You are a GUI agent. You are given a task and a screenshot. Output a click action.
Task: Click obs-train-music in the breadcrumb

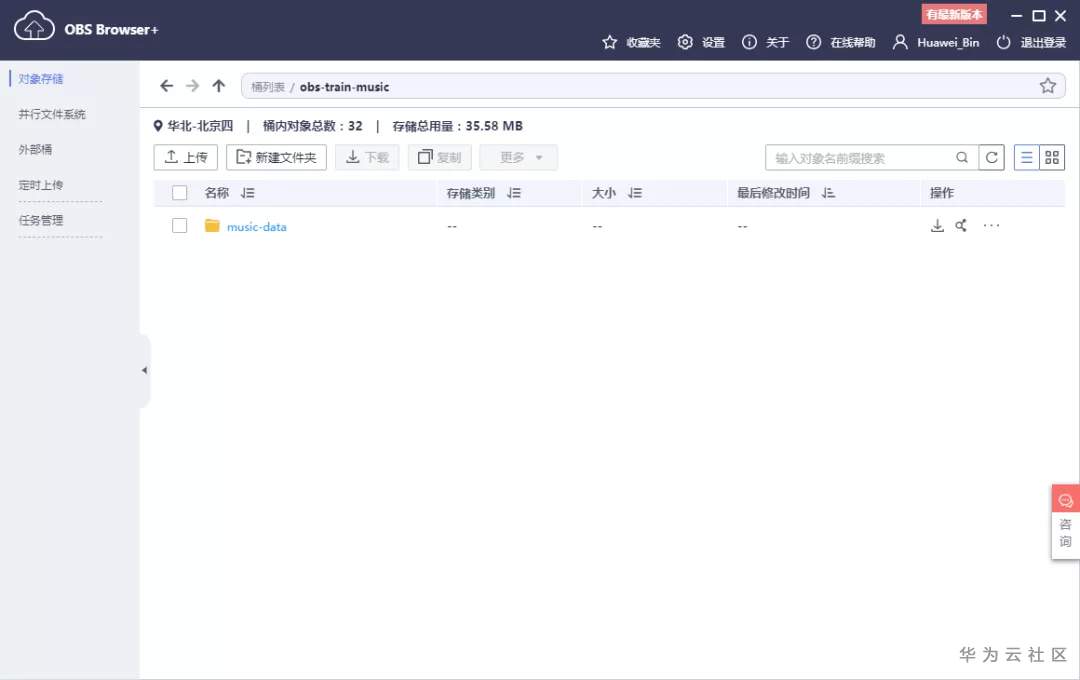344,87
